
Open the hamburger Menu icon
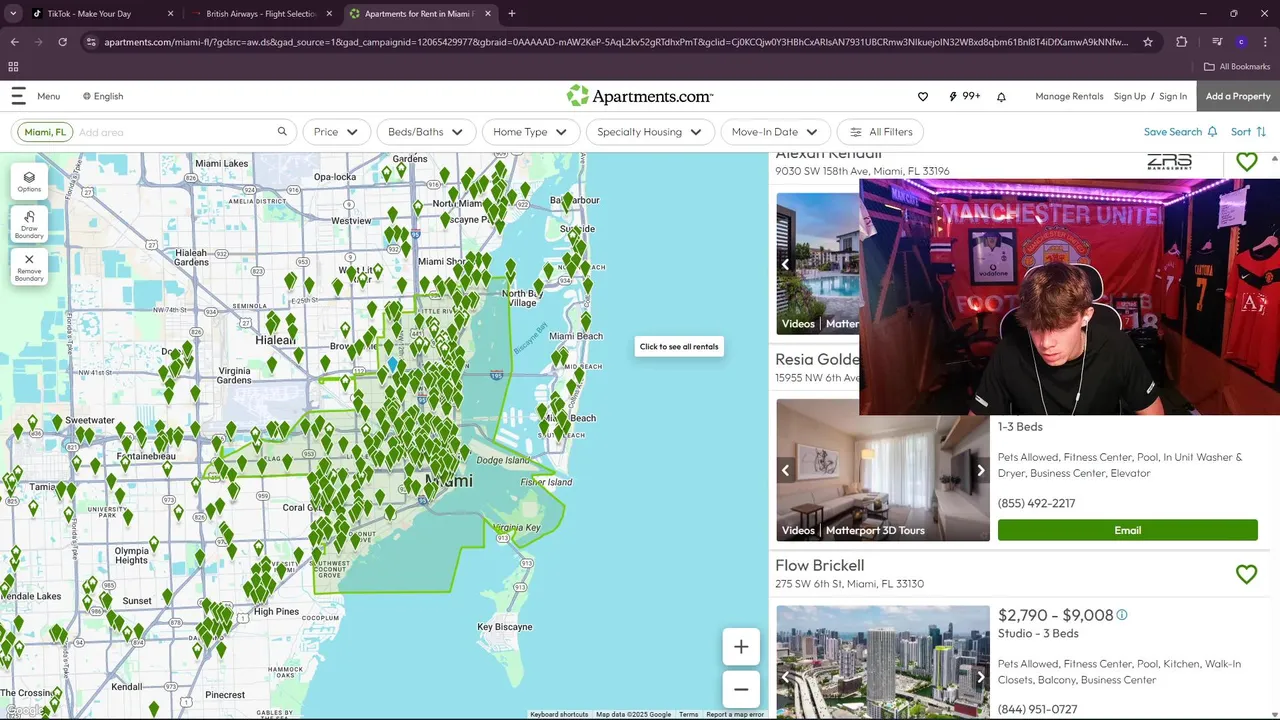tap(18, 96)
